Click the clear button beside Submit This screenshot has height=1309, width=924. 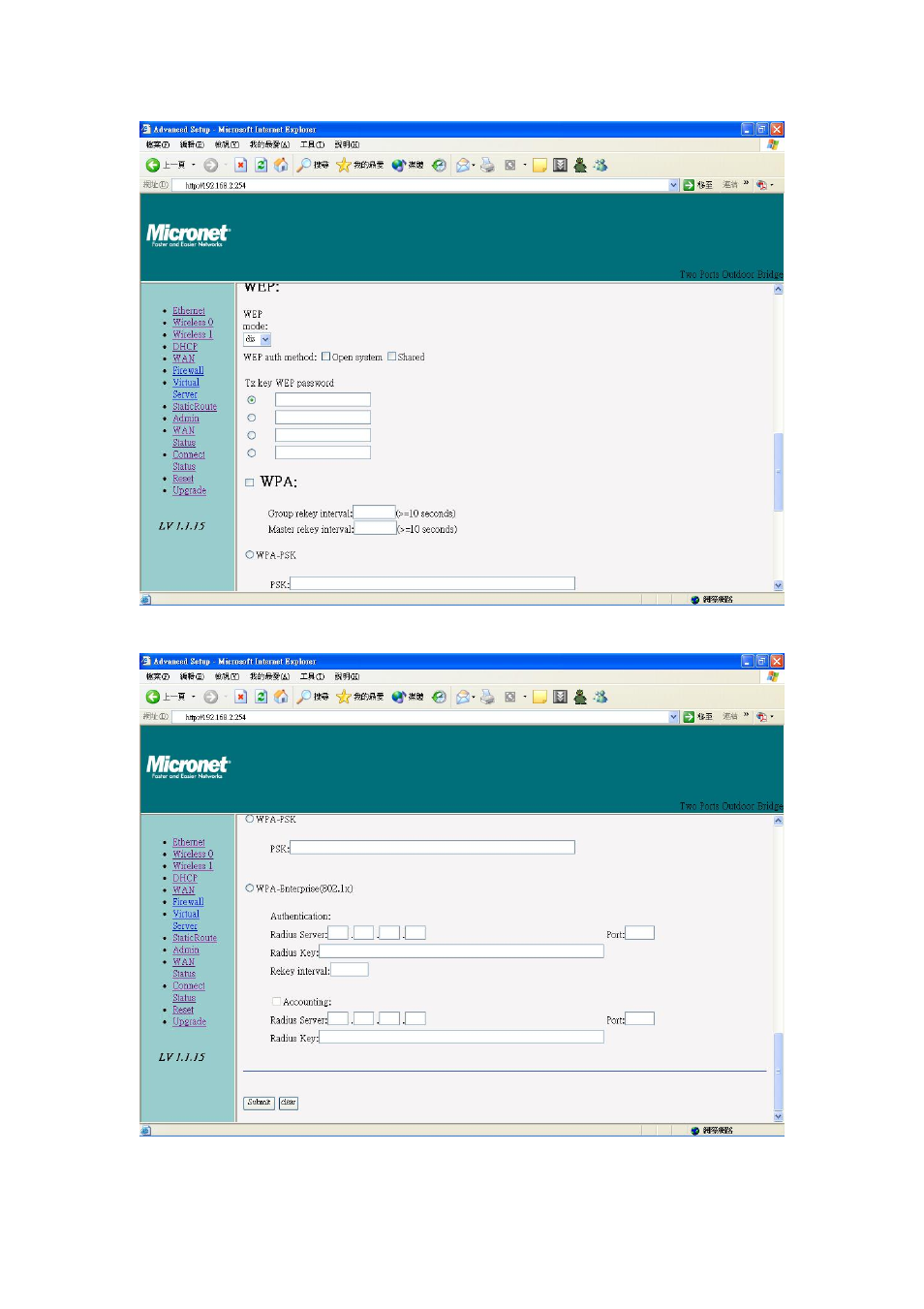point(289,1103)
